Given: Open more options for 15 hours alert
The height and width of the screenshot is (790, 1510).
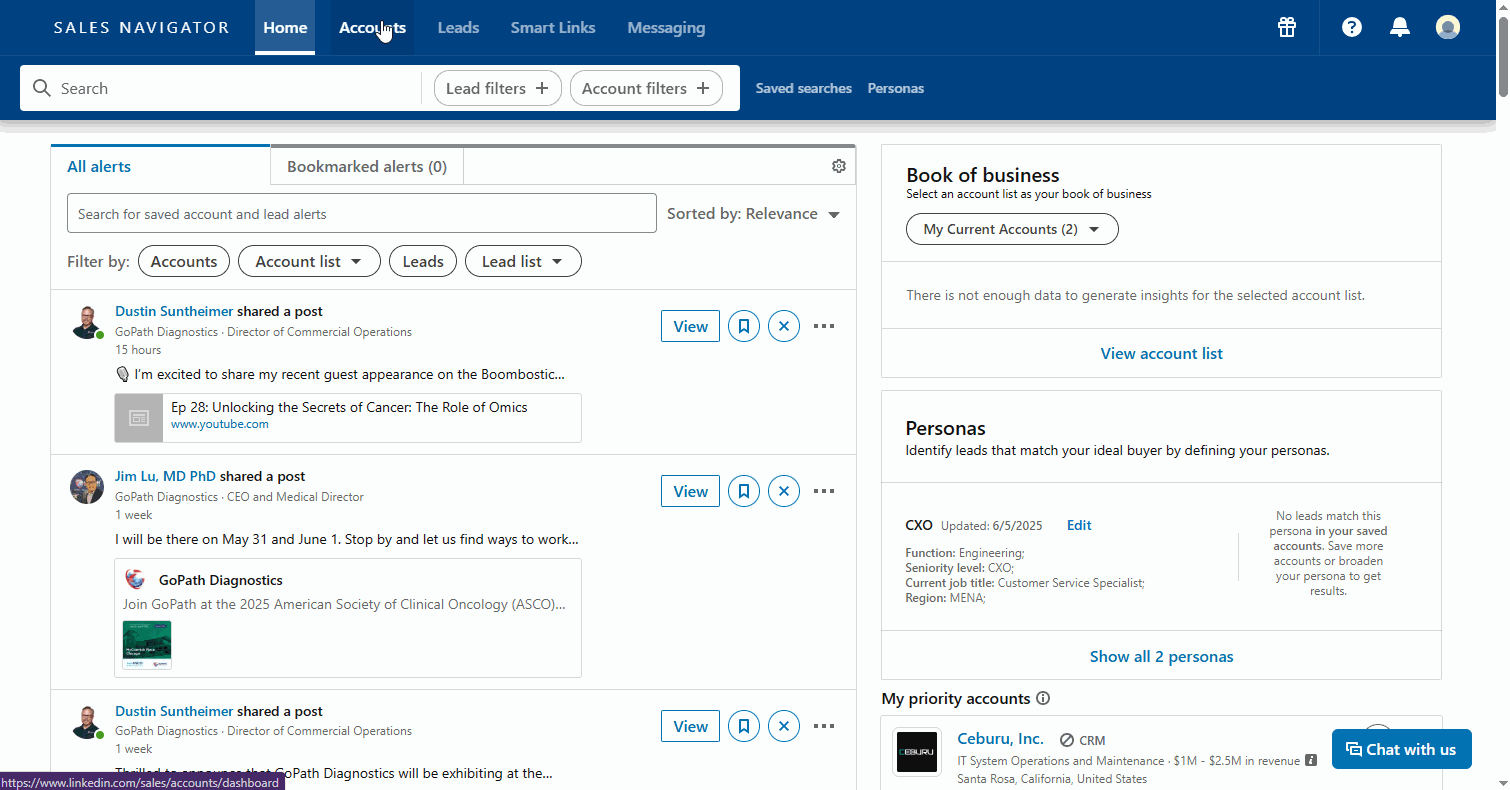Looking at the screenshot, I should 824,326.
